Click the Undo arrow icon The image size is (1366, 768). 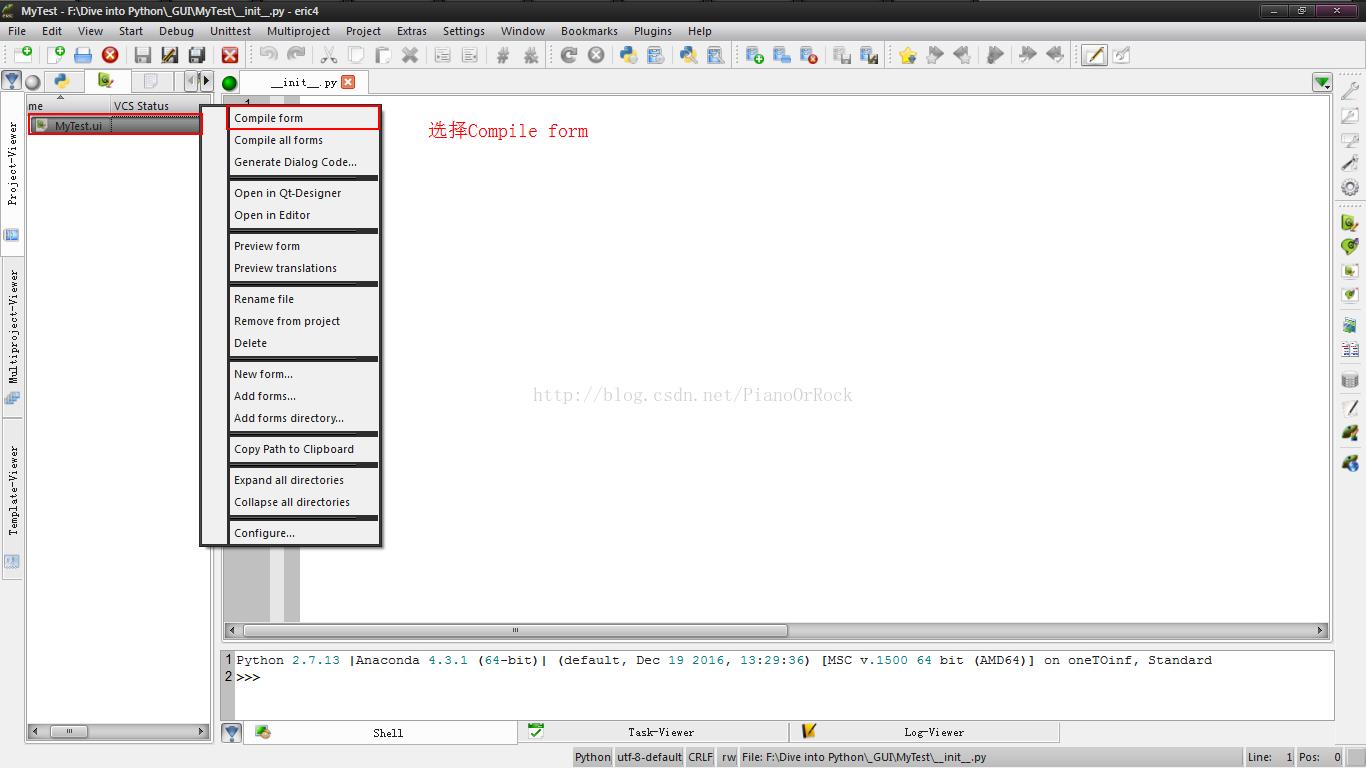point(268,55)
